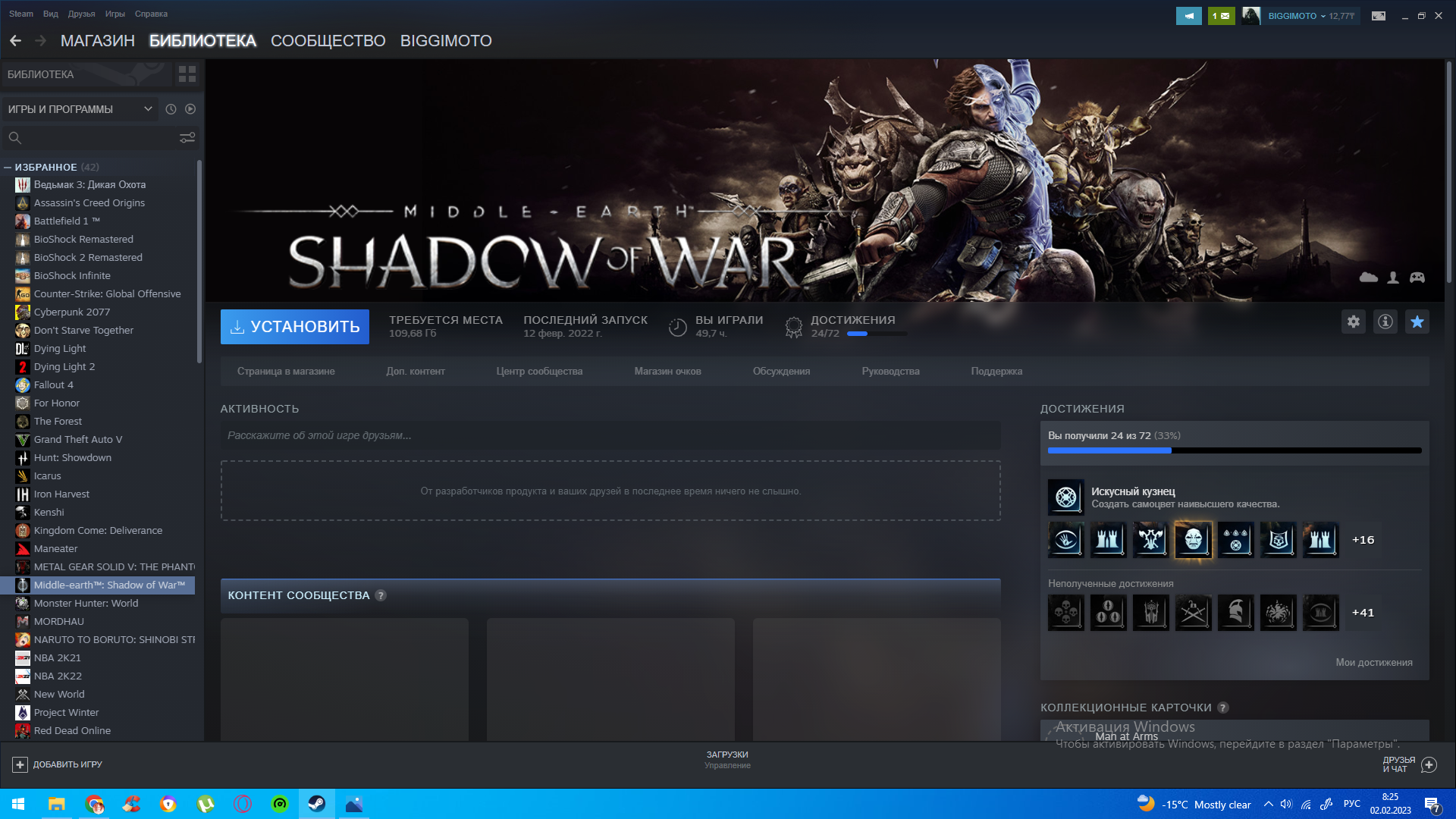1456x819 pixels.
Task: Open advanced filter options icon
Action: click(187, 138)
